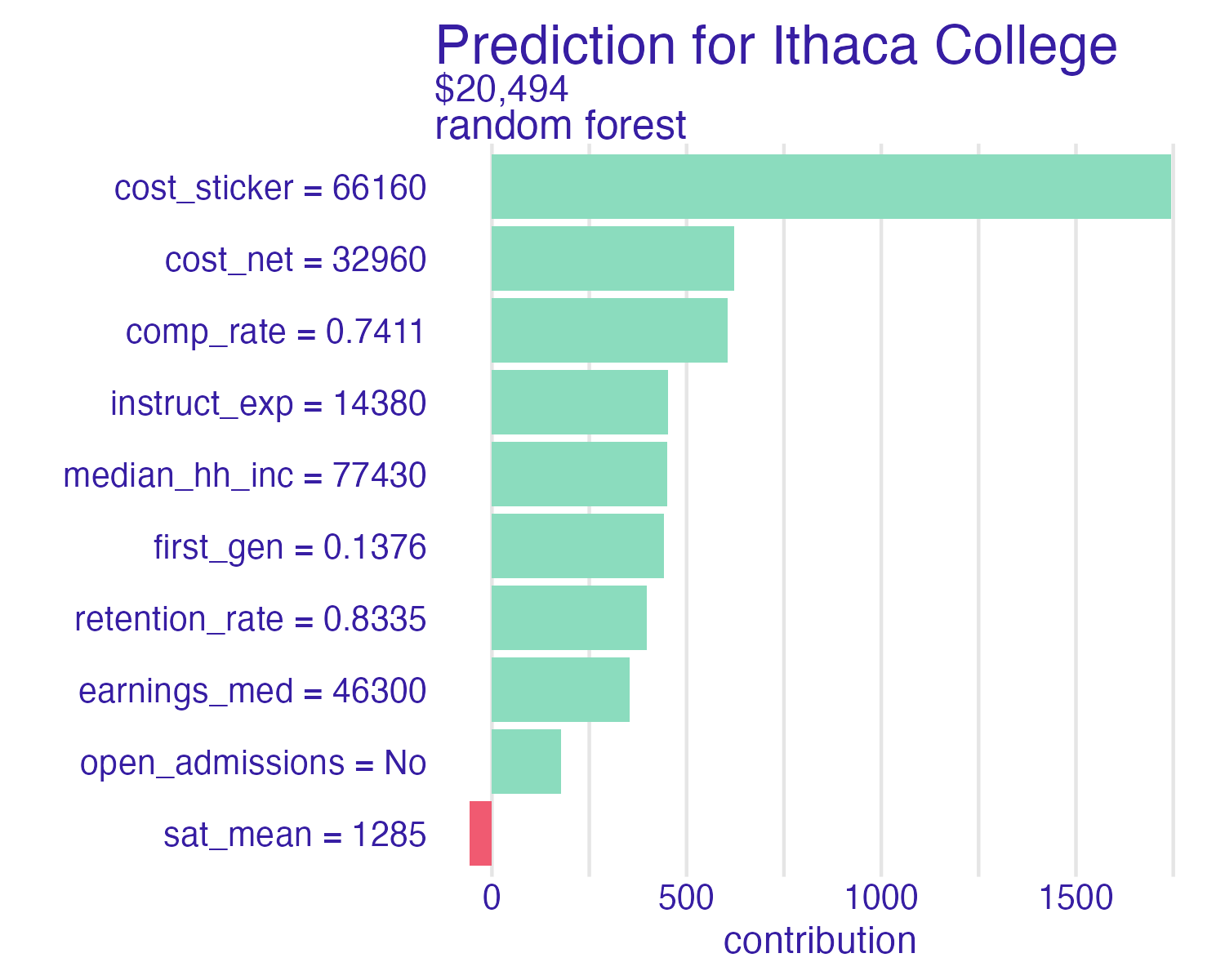Click the "Prediction for Ithaca College" title
The image size is (1225, 980).
776,46
